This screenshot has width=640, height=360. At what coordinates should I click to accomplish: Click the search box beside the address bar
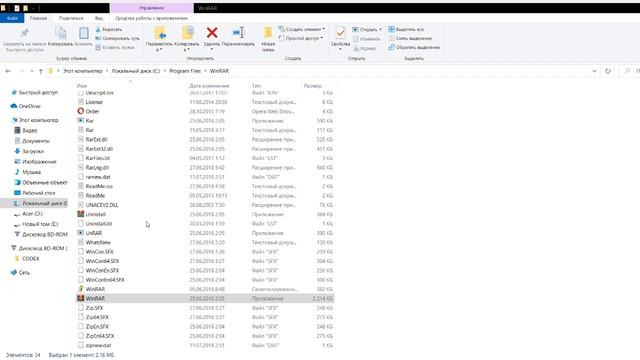pos(630,71)
